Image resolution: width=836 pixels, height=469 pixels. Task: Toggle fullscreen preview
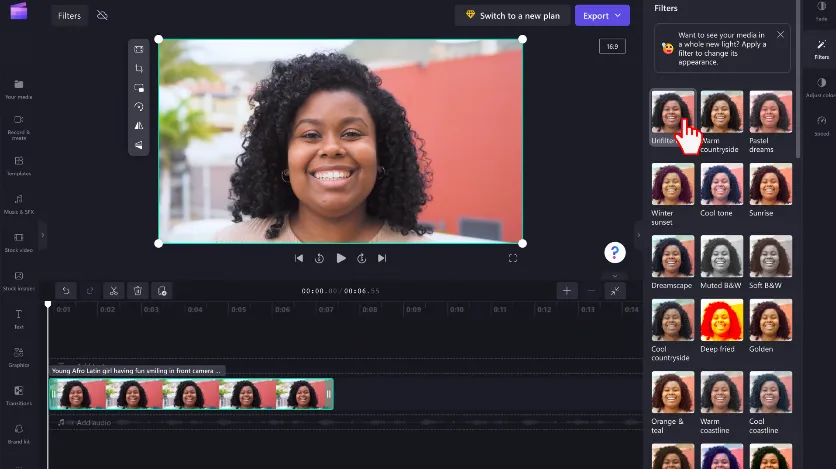[513, 258]
